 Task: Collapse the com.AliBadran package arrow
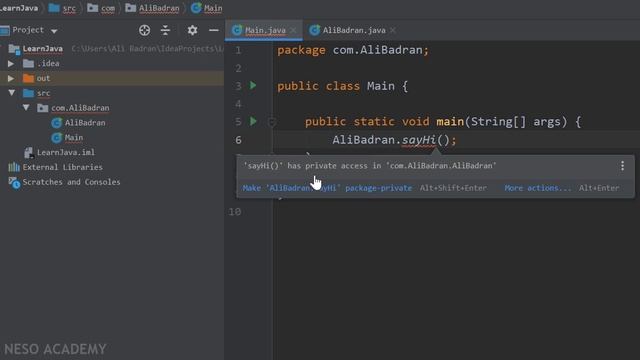(26, 108)
